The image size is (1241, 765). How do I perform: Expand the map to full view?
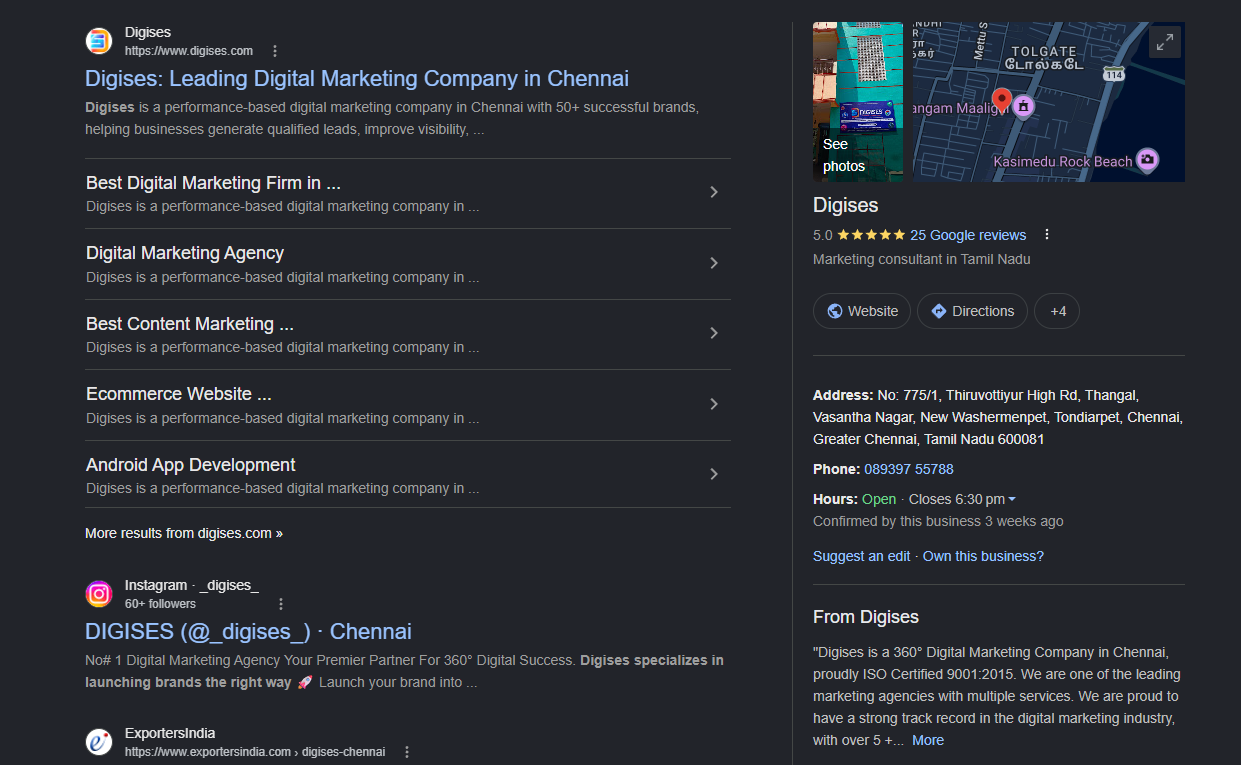click(x=1164, y=42)
